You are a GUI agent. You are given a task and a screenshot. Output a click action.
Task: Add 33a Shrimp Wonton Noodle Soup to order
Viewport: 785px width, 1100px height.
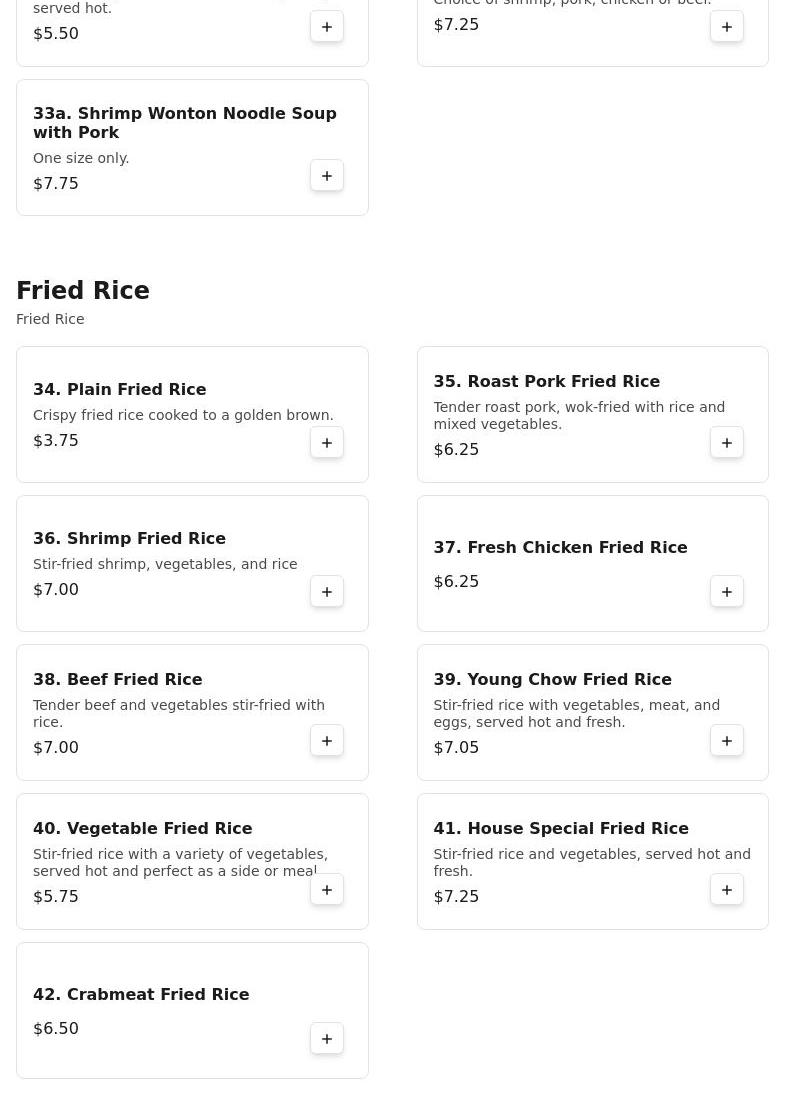coord(327,176)
